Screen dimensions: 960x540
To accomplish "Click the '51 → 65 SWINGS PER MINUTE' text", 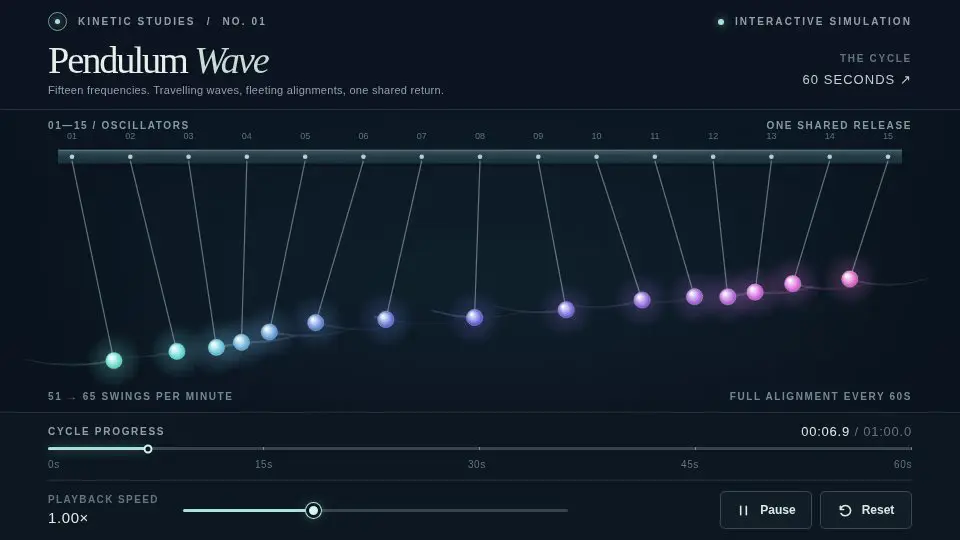I will tap(140, 396).
